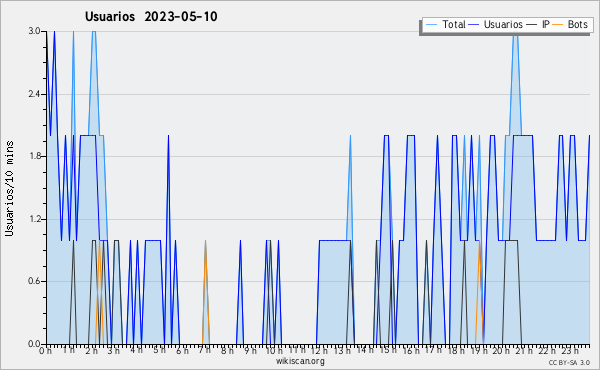Click the '2 h' x-axis label

pos(91,350)
